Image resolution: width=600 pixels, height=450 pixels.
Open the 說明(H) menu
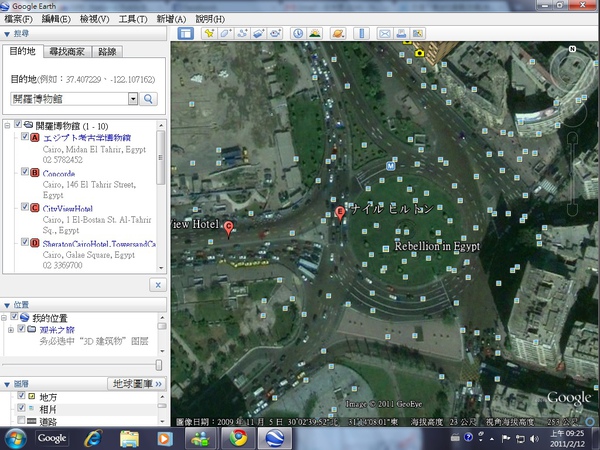pyautogui.click(x=210, y=19)
